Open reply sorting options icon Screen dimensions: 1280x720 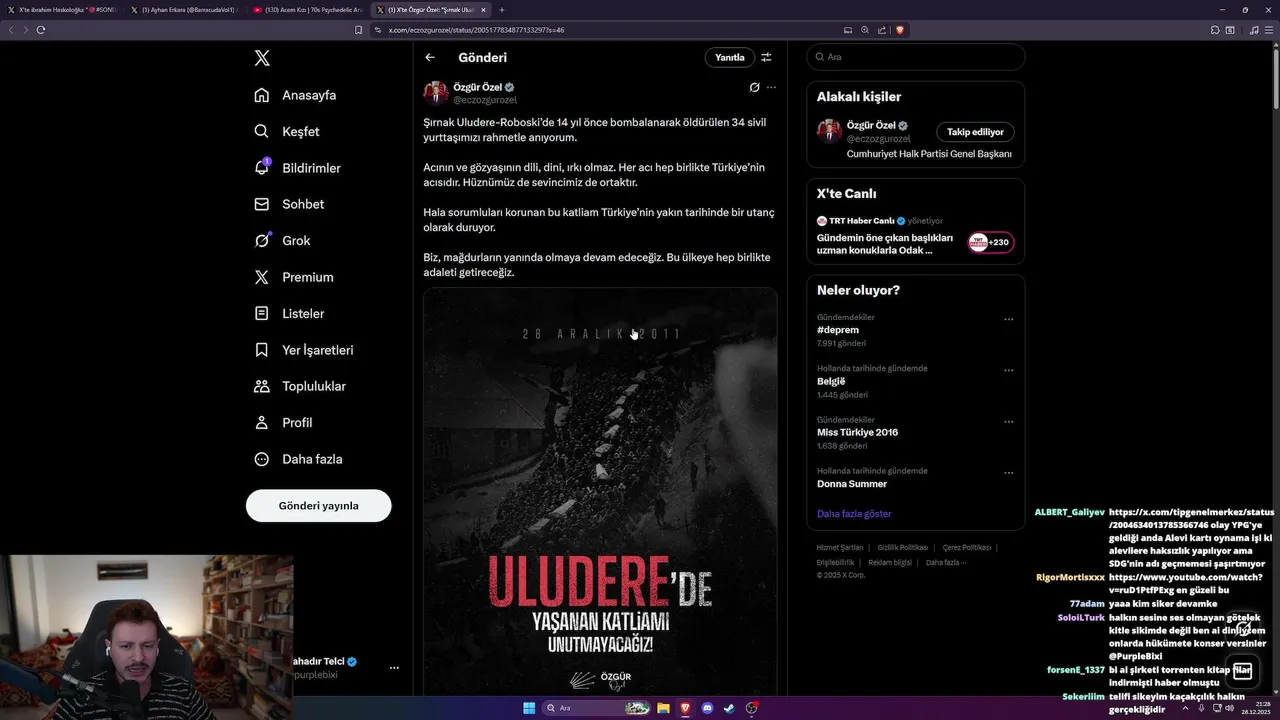[x=766, y=57]
